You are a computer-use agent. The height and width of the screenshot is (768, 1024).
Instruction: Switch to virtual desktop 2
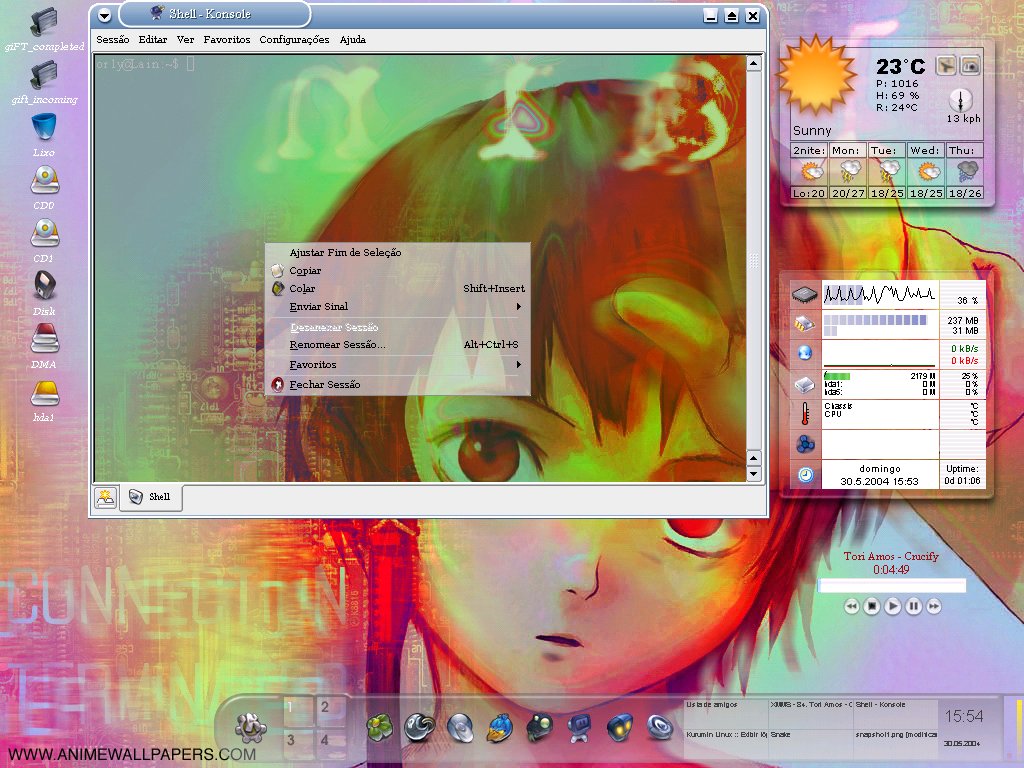pyautogui.click(x=330, y=710)
